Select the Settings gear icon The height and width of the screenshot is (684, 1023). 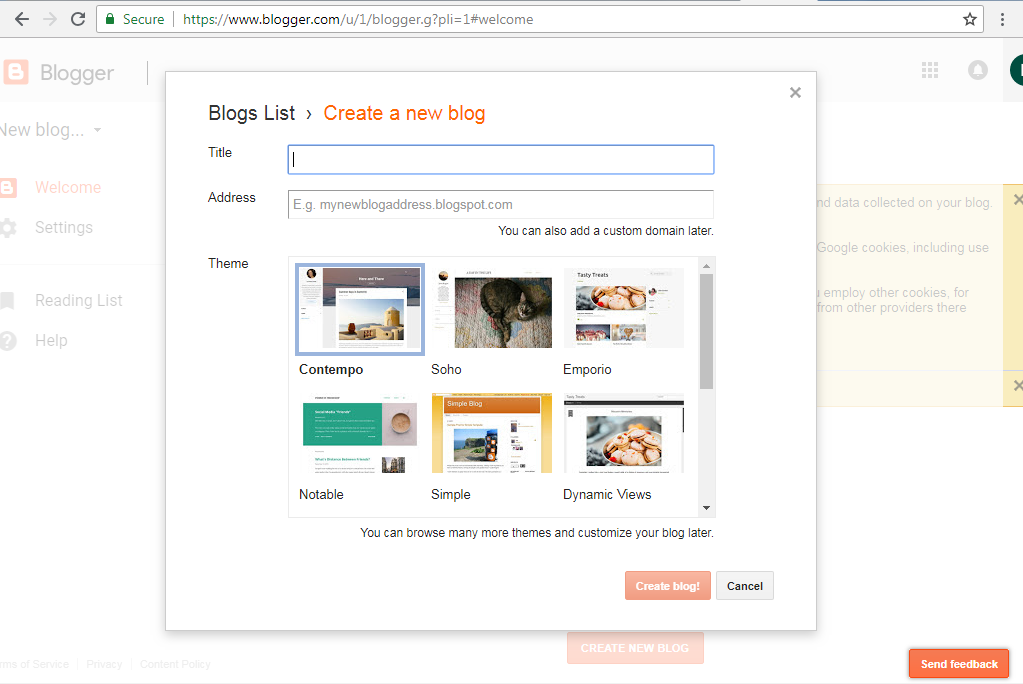(x=8, y=227)
